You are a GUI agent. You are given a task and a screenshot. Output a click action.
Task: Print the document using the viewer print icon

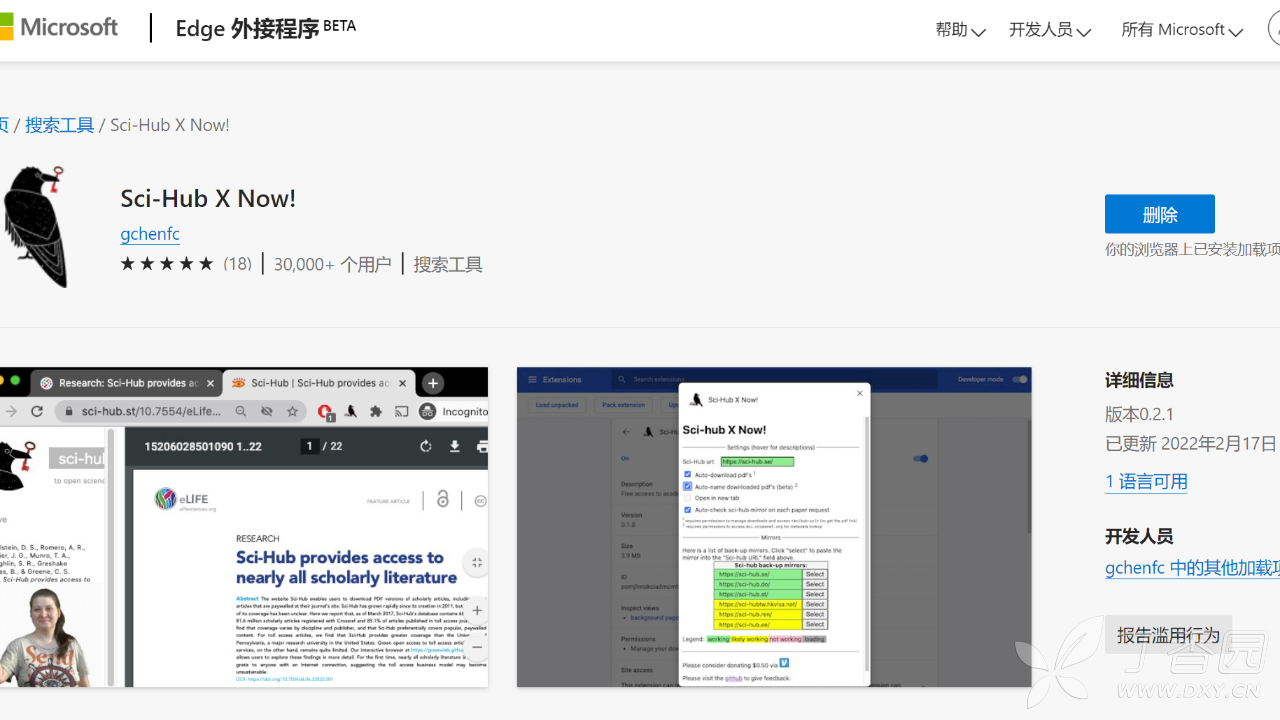tap(483, 447)
